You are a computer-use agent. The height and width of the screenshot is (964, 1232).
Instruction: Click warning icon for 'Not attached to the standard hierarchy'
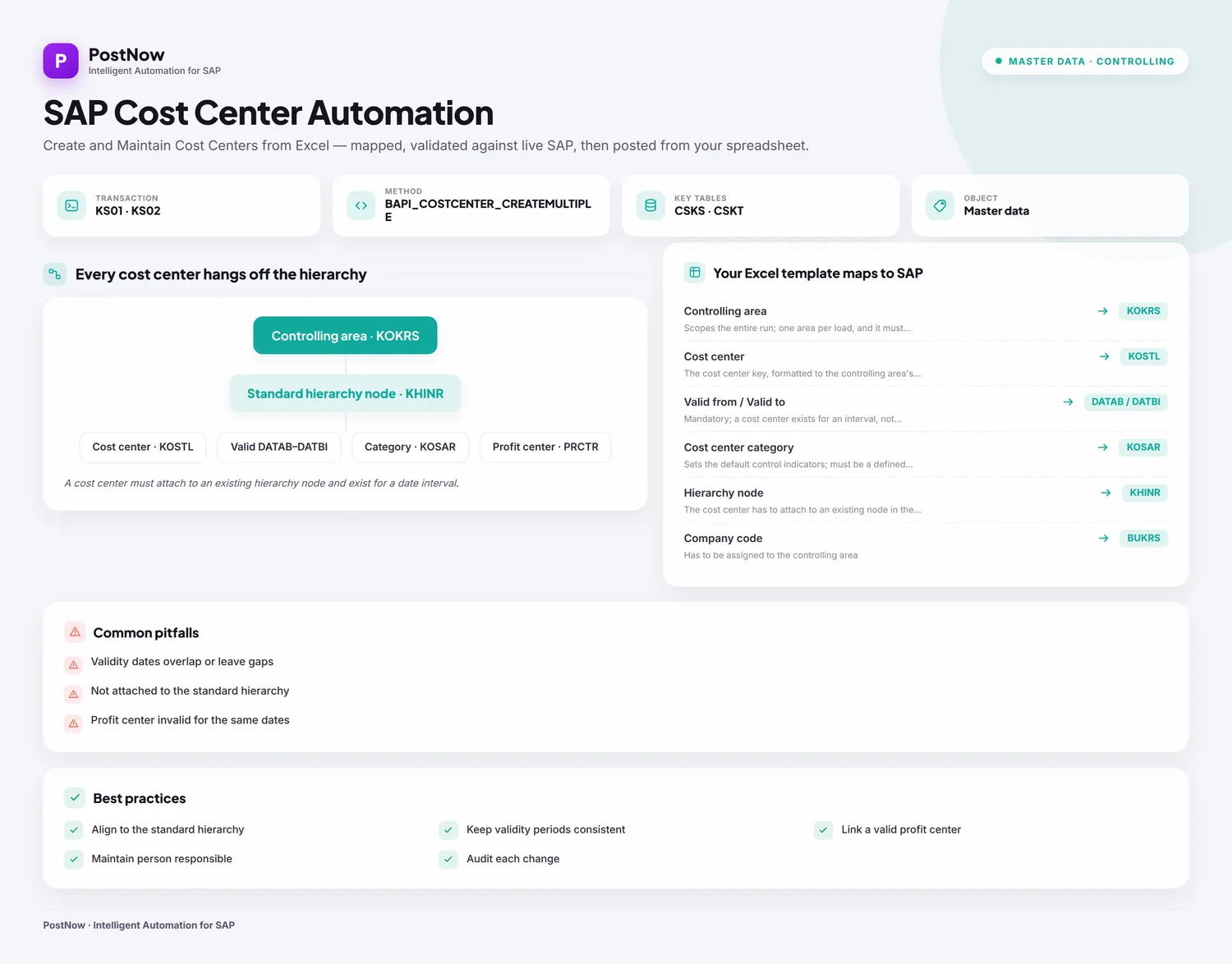(73, 694)
